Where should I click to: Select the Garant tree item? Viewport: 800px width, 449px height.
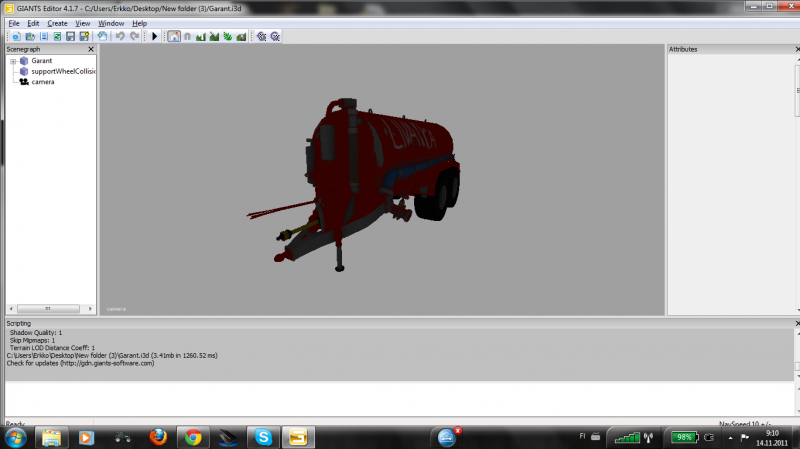point(41,61)
